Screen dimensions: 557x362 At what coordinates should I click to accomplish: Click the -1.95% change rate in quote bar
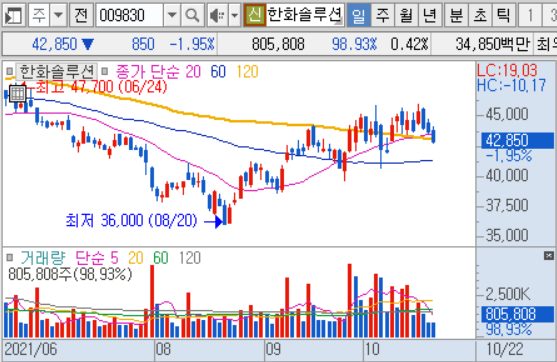(x=192, y=44)
